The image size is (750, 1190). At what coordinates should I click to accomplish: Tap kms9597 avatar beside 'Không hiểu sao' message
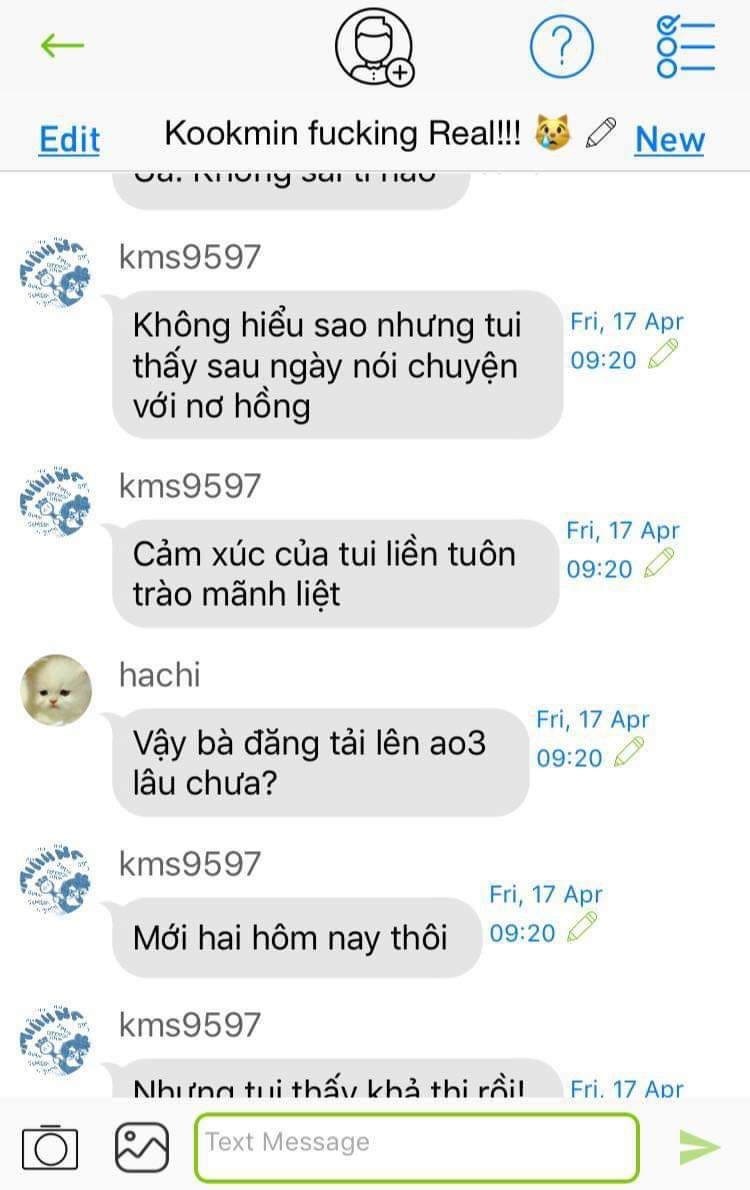(55, 273)
